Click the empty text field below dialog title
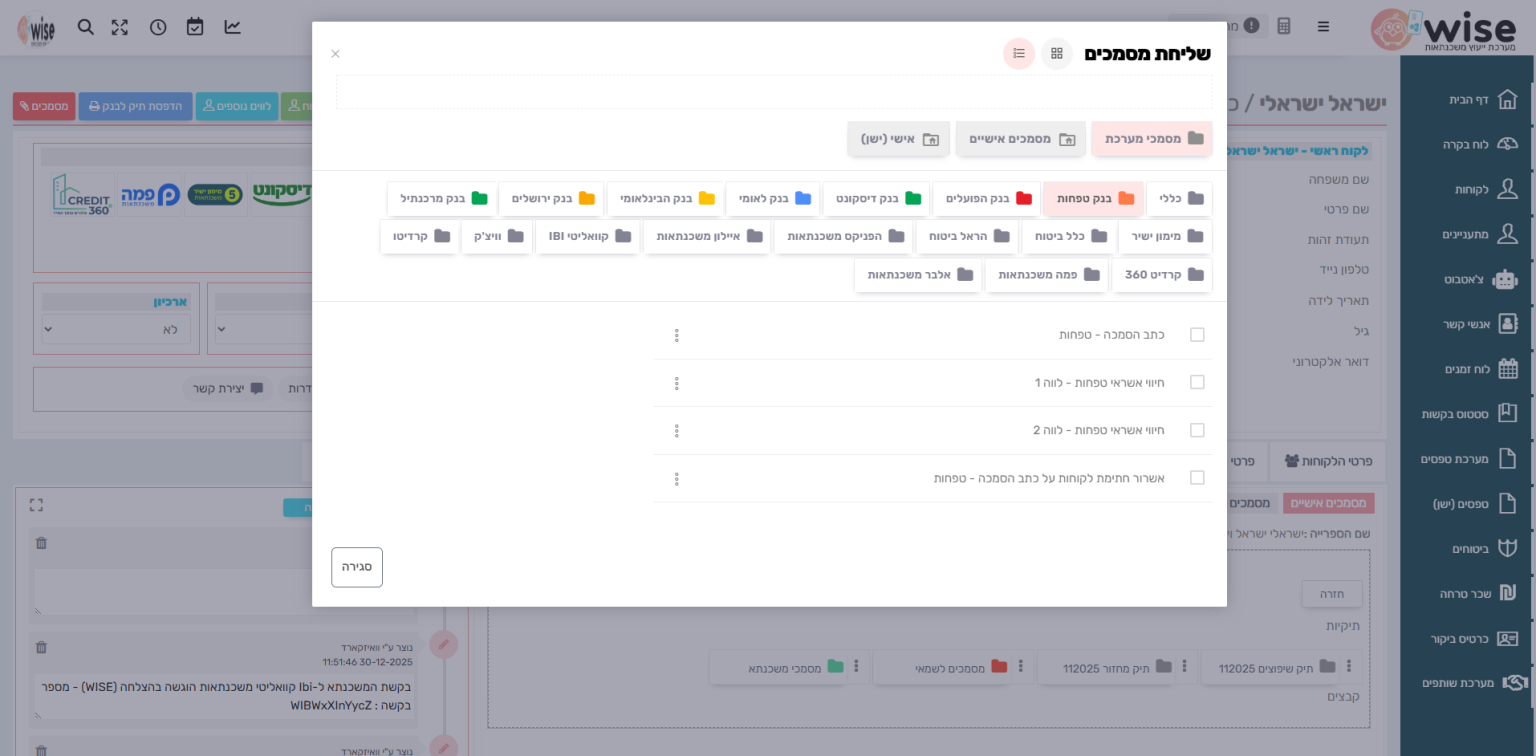 pos(773,92)
